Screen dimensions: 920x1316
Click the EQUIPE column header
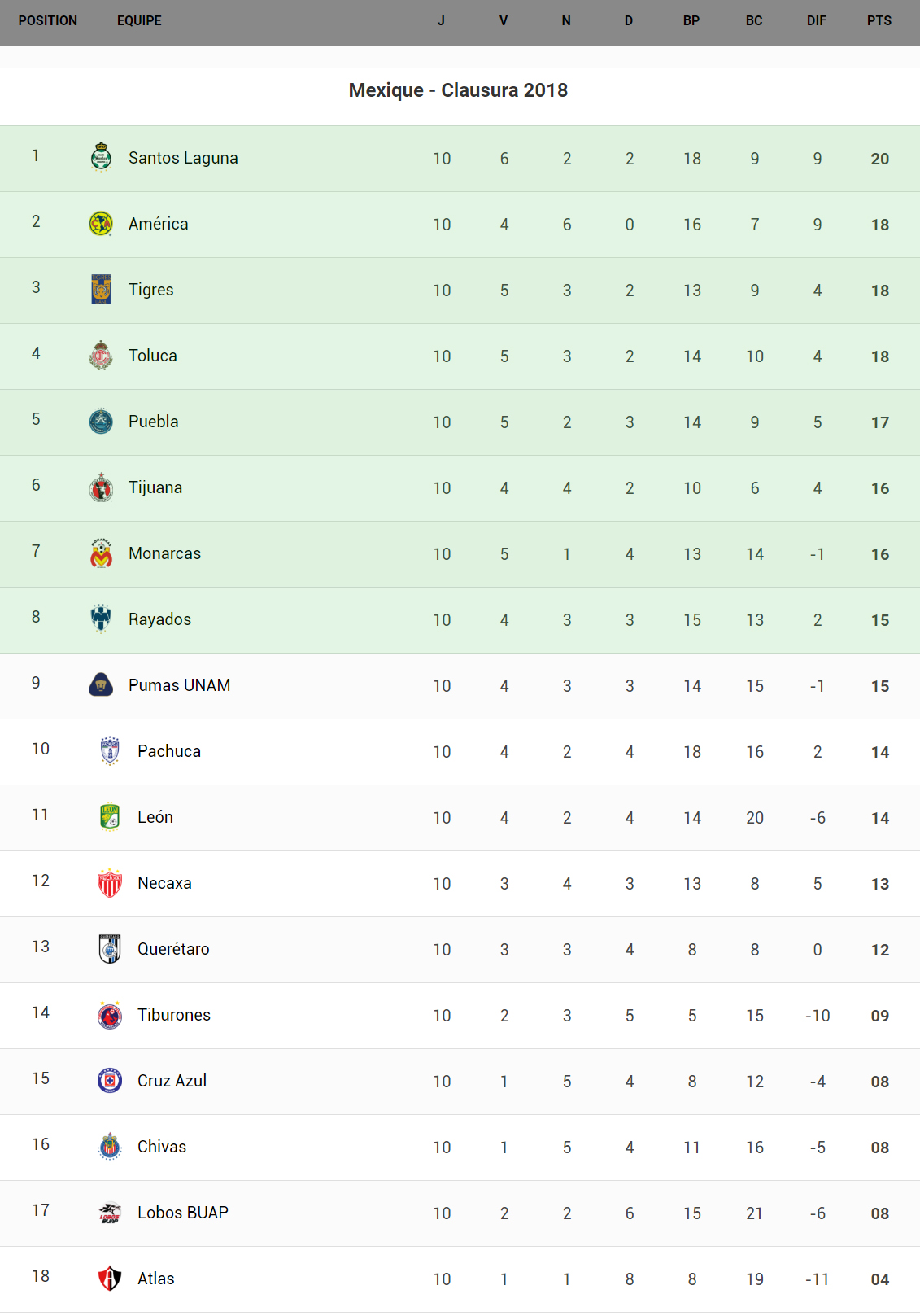coord(139,21)
